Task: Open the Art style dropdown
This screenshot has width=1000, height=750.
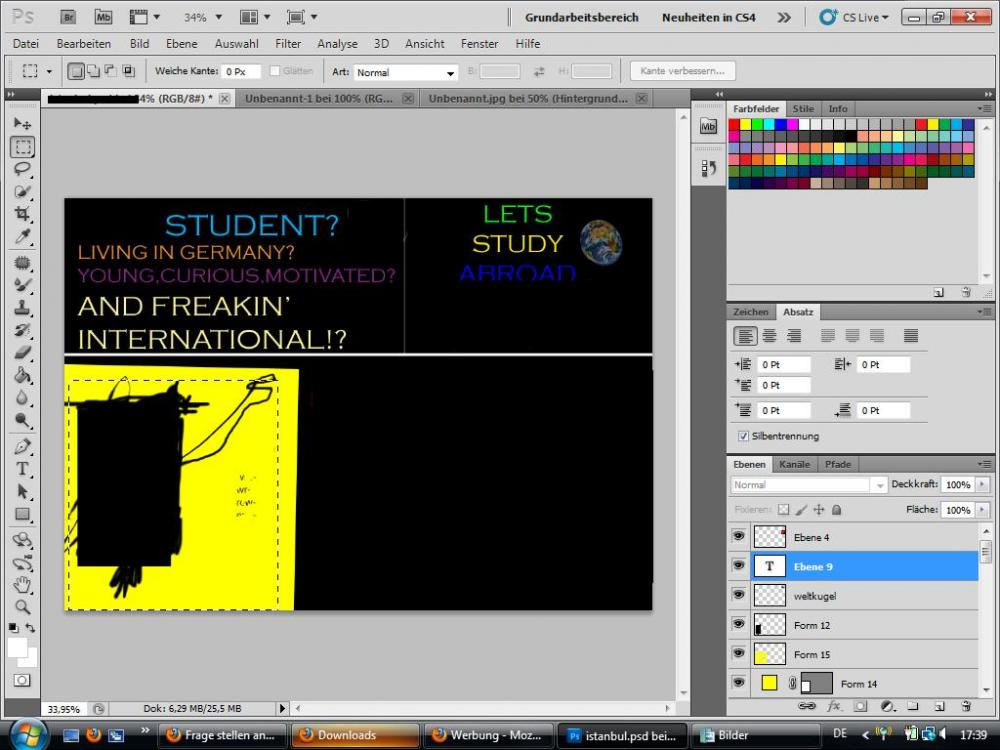Action: pyautogui.click(x=450, y=73)
